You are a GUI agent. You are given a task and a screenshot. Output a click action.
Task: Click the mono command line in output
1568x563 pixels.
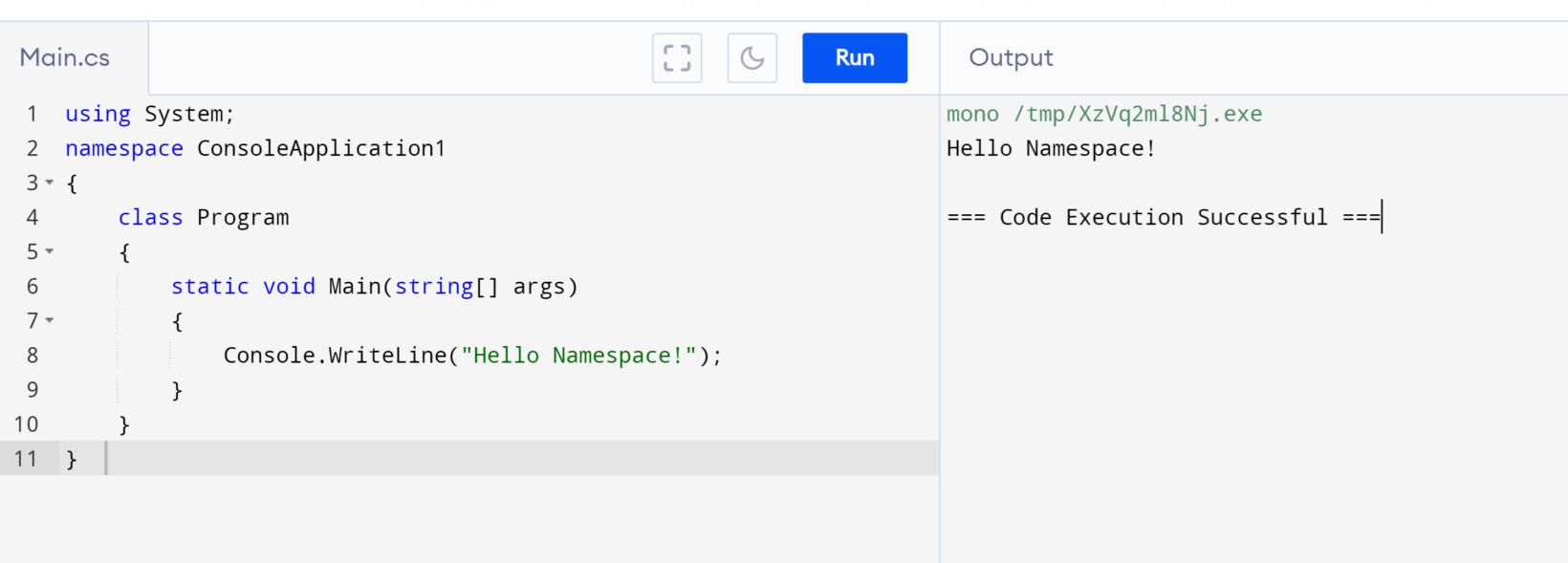(1103, 115)
